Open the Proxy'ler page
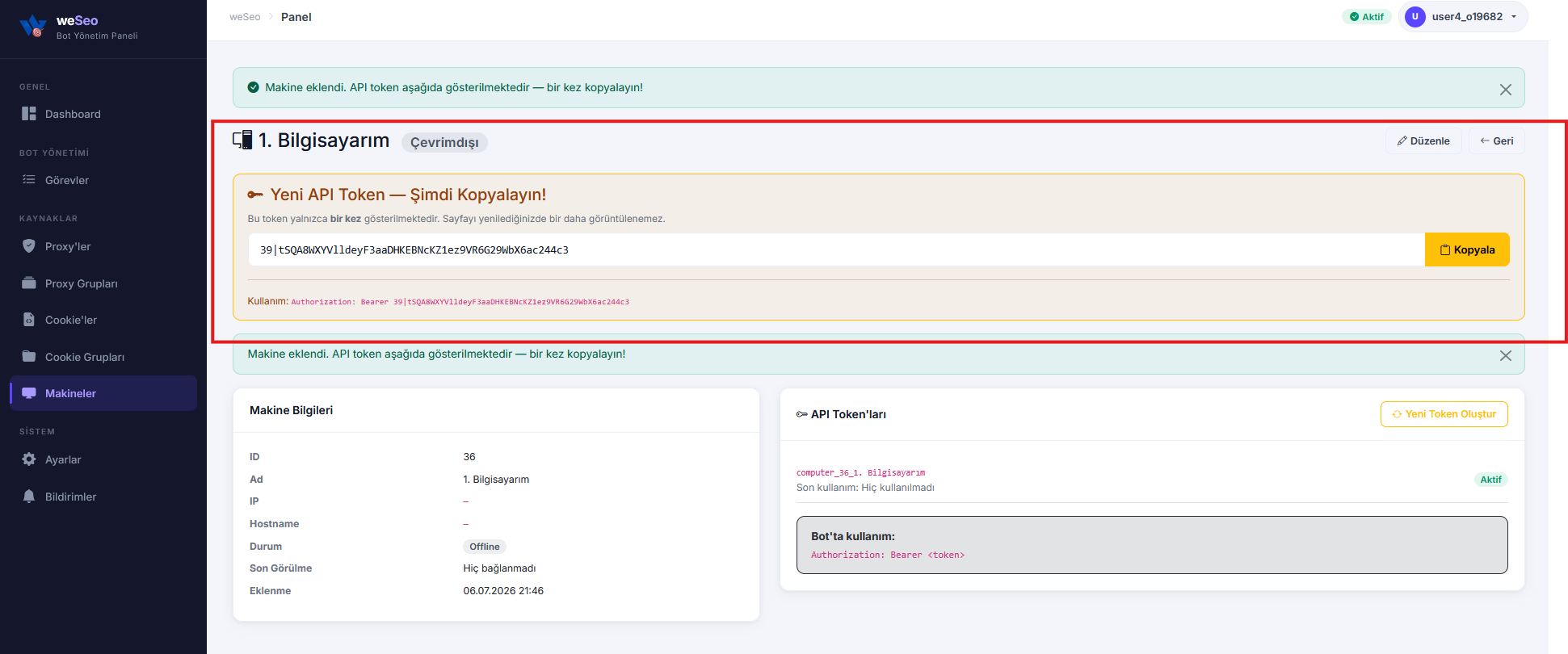This screenshot has height=654, width=1568. point(103,246)
